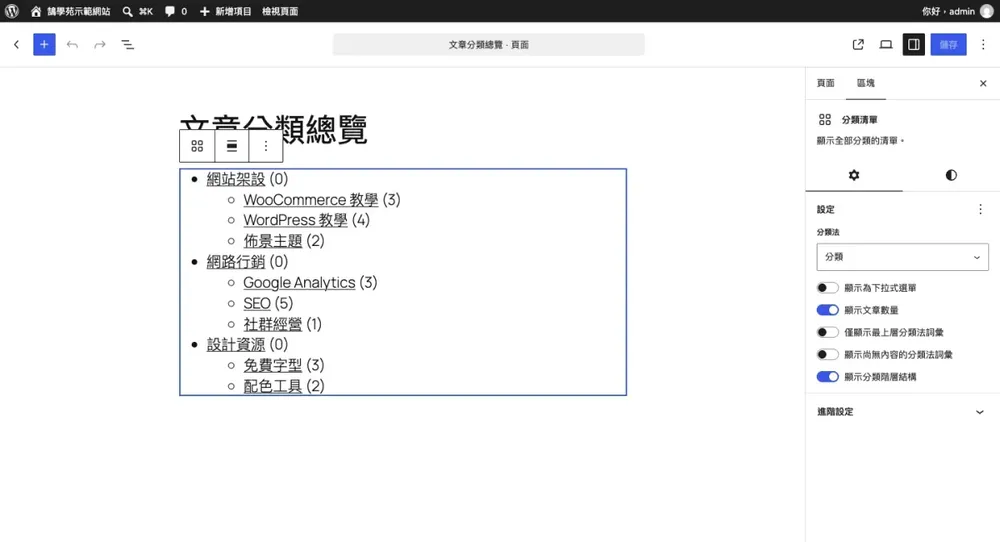Toggle 顯示為下拉式選單 switch
Viewport: 1000px width, 542px height.
click(827, 288)
